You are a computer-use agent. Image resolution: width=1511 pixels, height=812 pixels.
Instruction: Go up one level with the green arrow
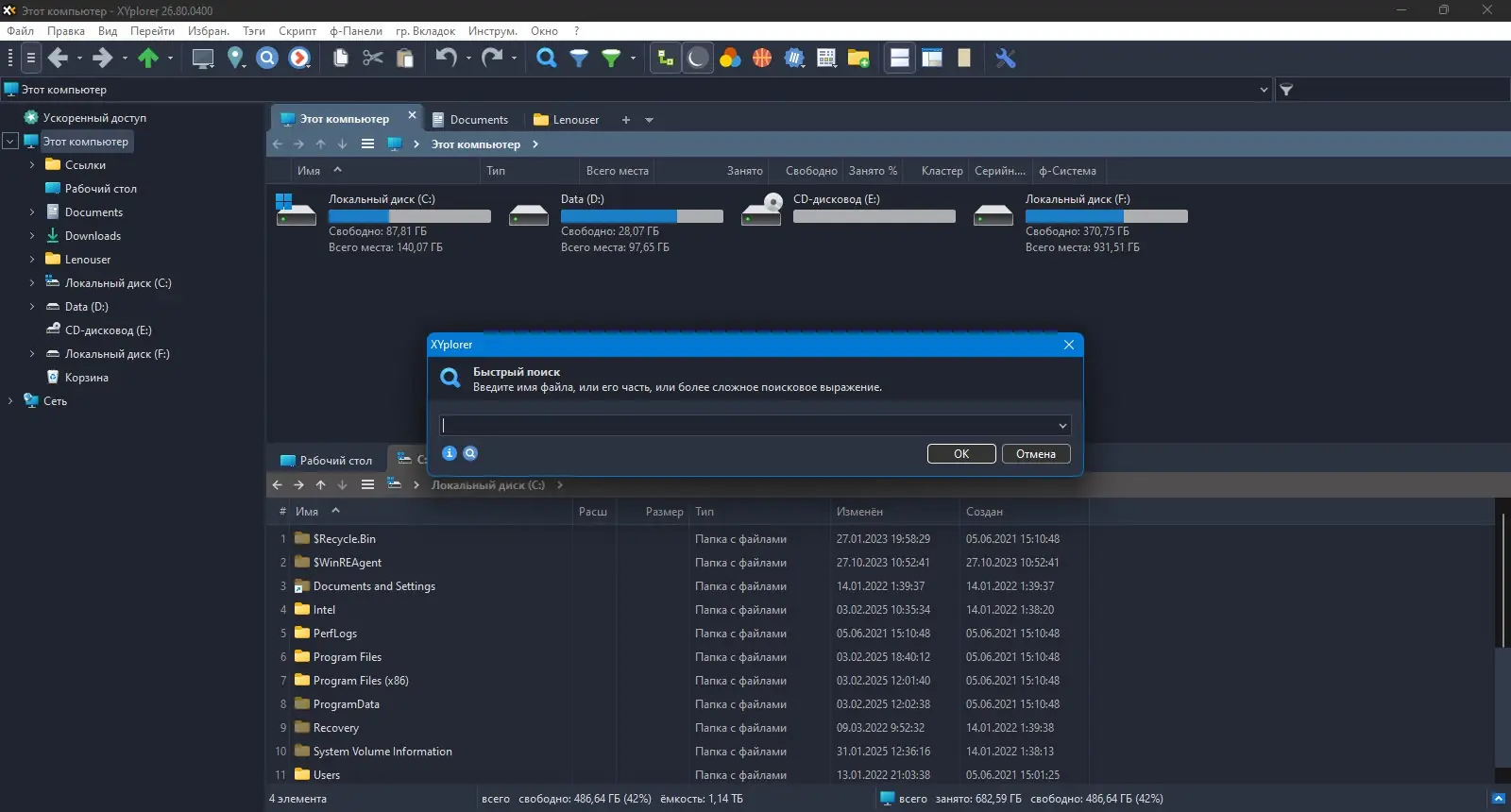tap(148, 59)
